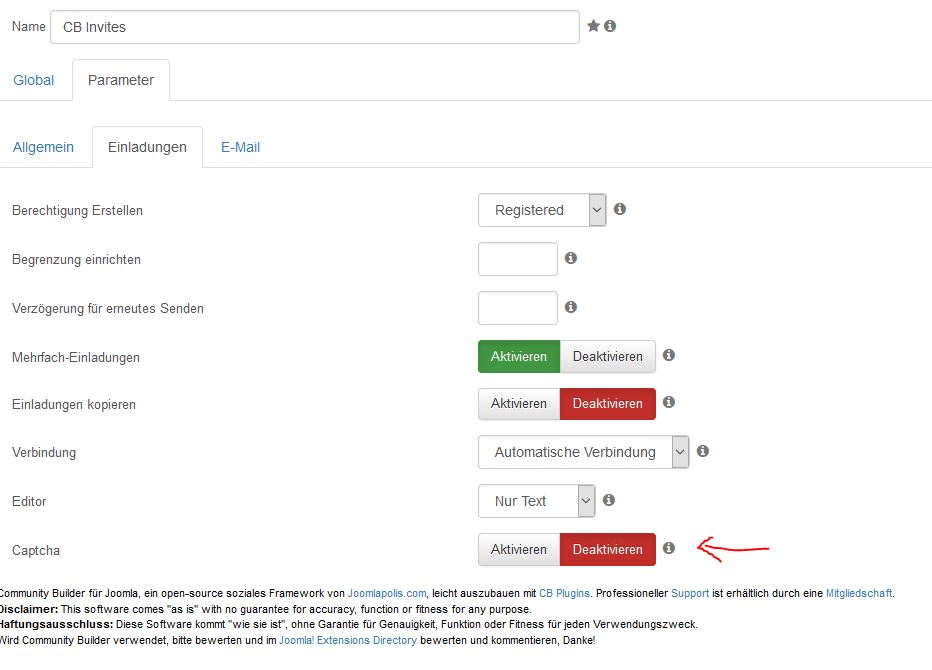
Task: Open the E-Mail sub-tab
Action: [x=240, y=147]
